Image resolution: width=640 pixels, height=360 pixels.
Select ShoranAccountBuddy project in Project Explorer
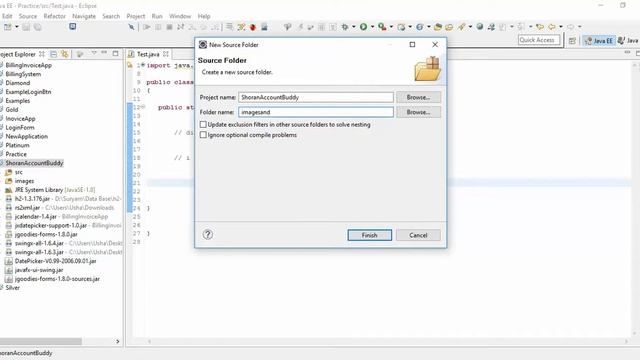tap(34, 163)
